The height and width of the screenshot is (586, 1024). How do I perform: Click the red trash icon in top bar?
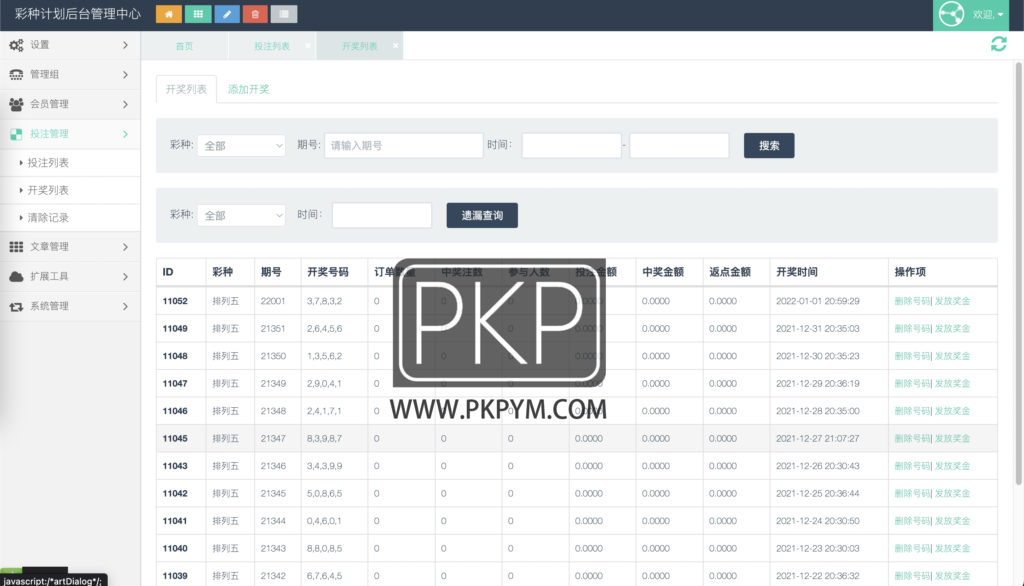coord(255,14)
